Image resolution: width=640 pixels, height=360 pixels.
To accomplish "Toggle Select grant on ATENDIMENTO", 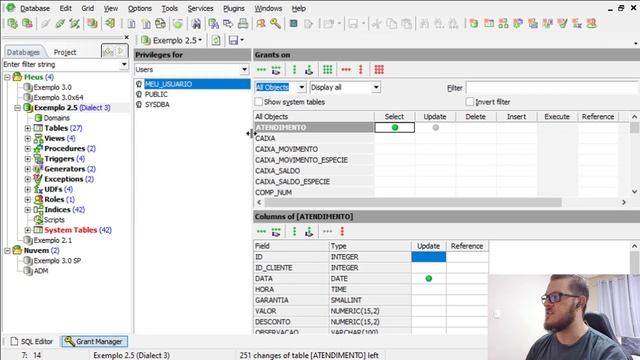I will (395, 127).
